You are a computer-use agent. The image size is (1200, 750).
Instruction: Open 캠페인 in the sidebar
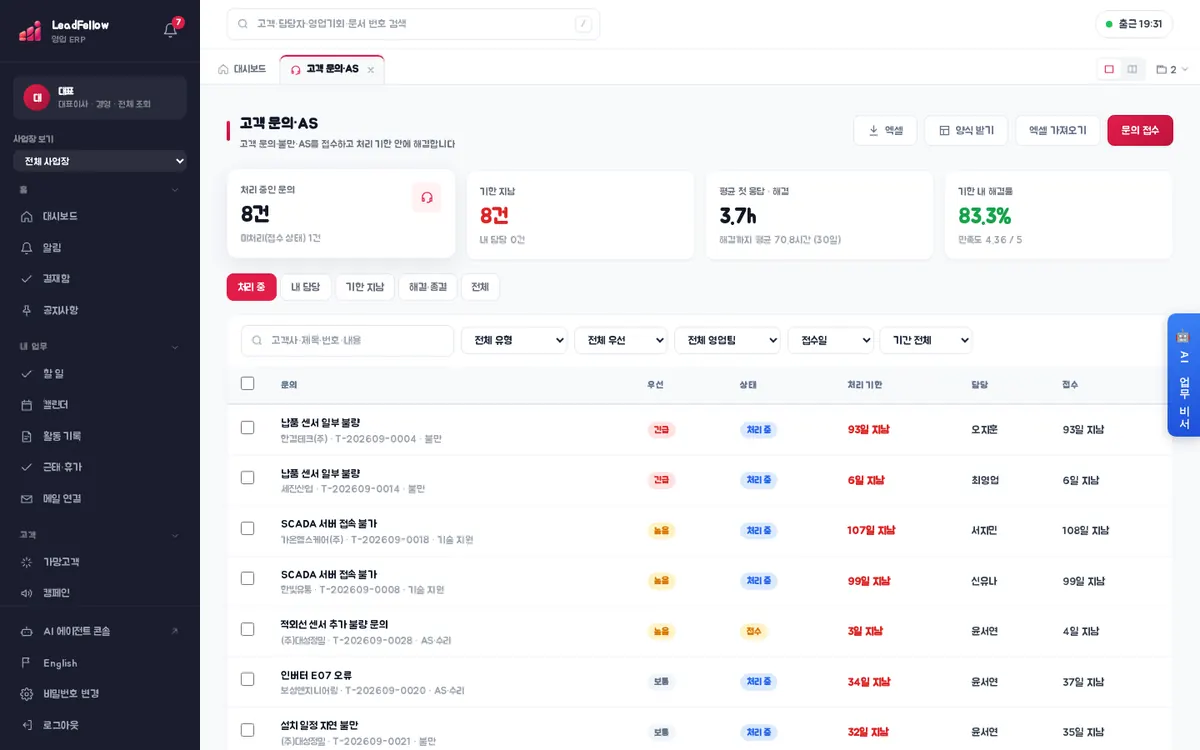[100, 593]
